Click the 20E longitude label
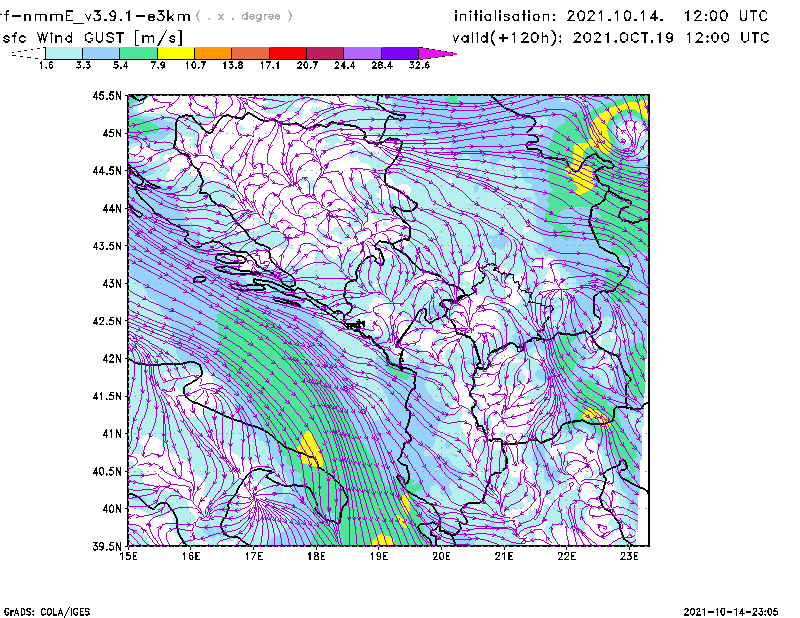The height and width of the screenshot is (618, 800). coord(441,556)
